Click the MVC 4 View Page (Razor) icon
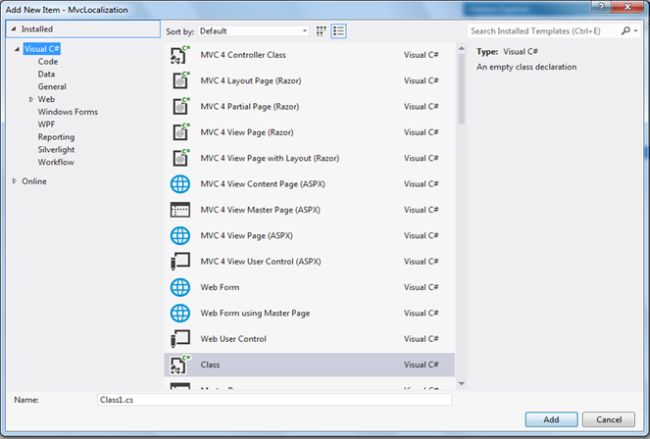 click(x=180, y=132)
